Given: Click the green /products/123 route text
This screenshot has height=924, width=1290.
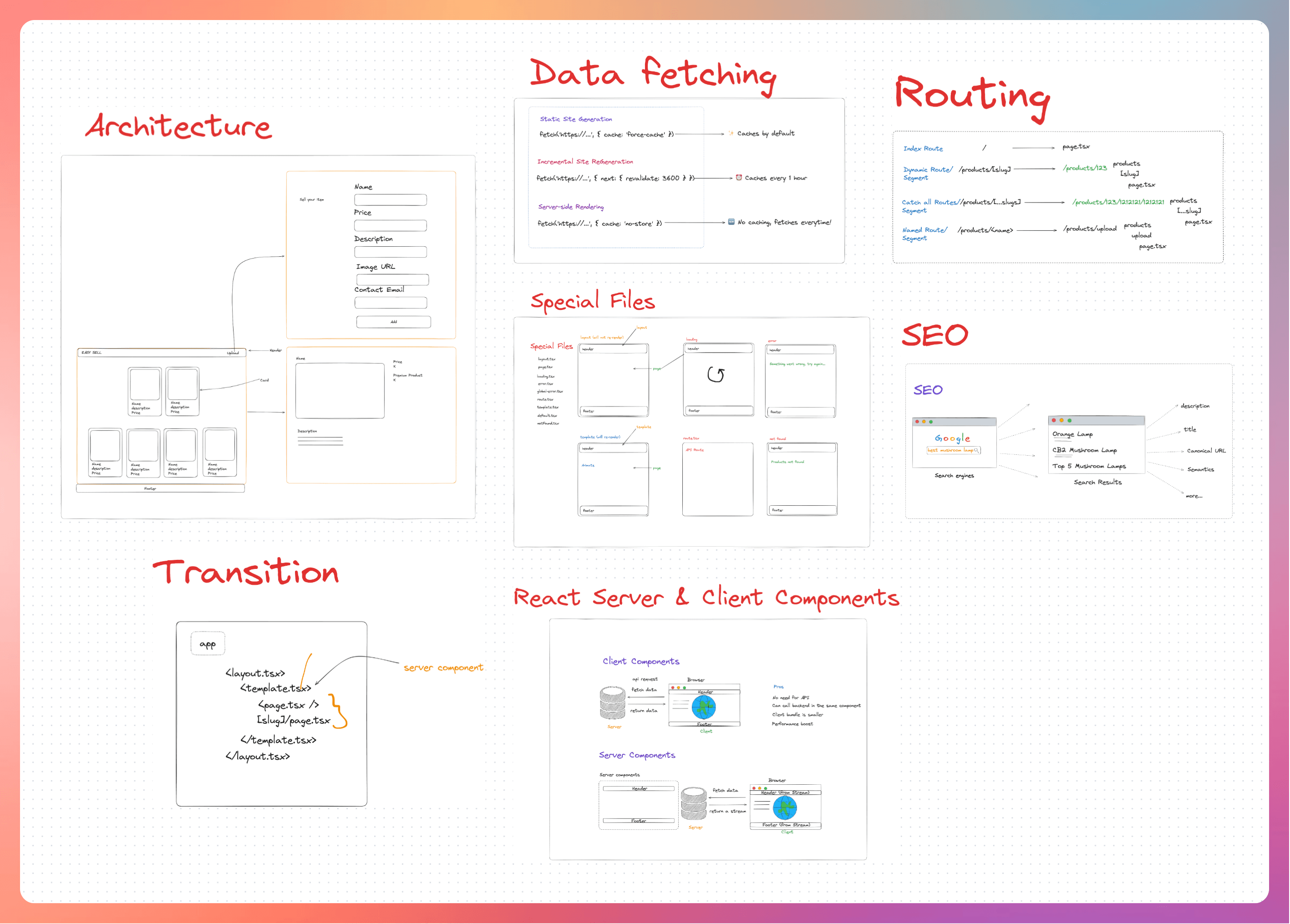Looking at the screenshot, I should pos(1085,168).
